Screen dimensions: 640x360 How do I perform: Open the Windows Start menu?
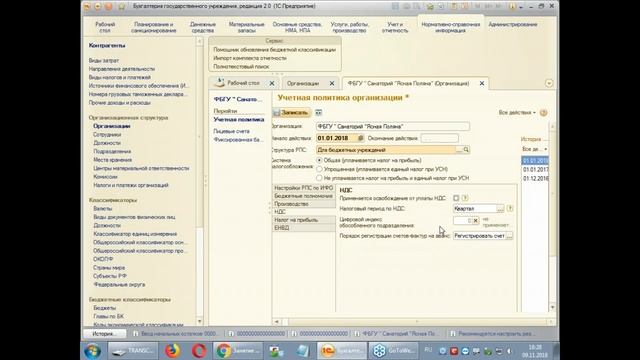click(92, 351)
